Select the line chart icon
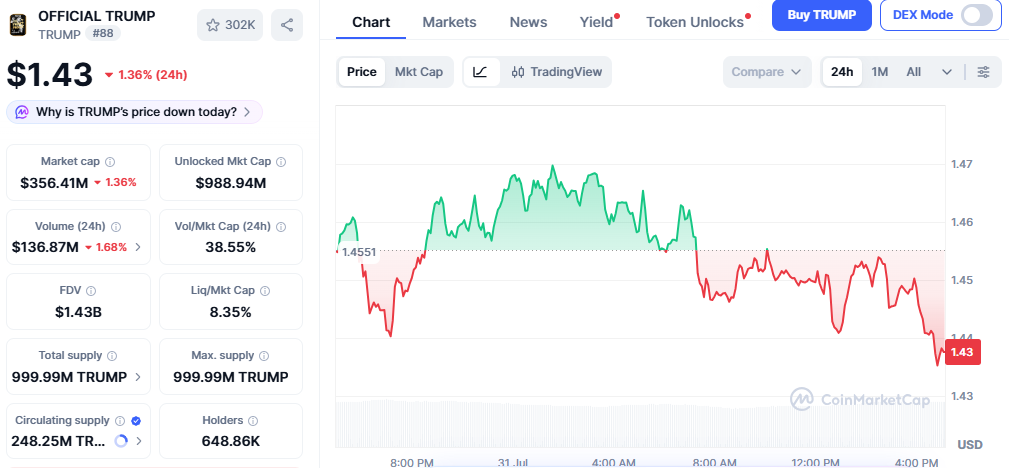Screen dimensions: 1009x468 pyautogui.click(x=480, y=72)
